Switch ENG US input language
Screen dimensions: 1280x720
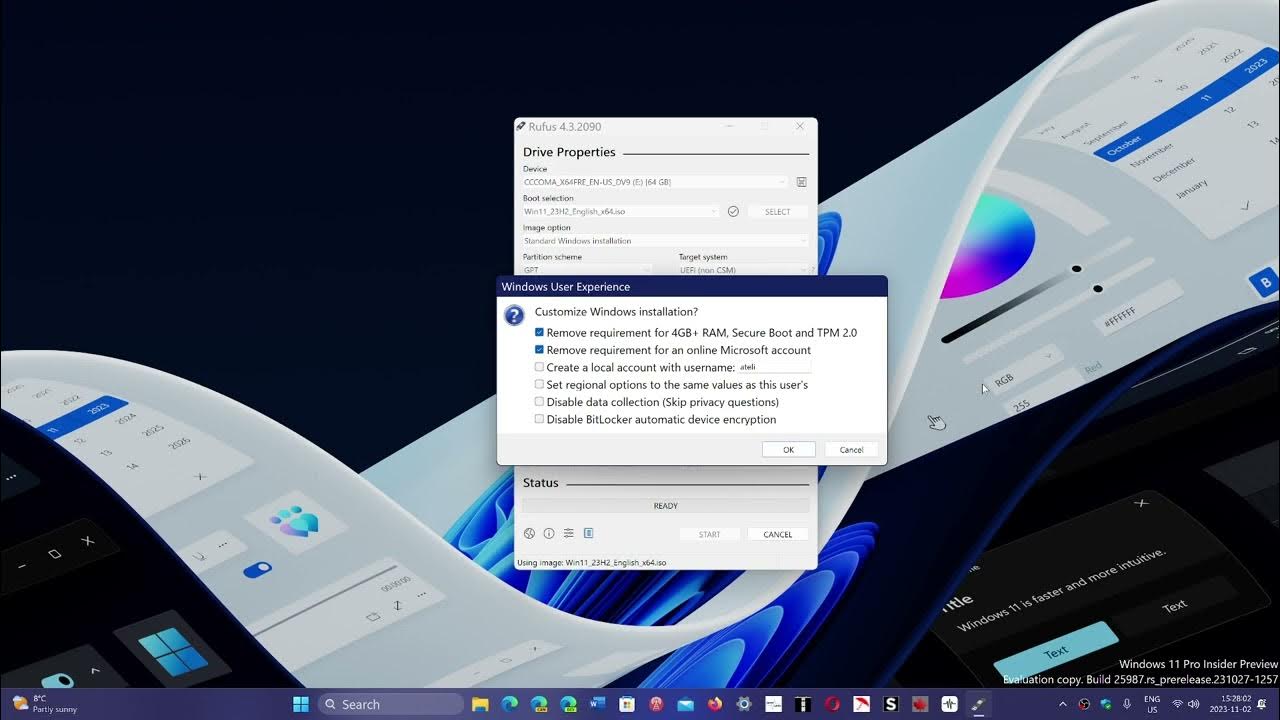[x=1153, y=704]
